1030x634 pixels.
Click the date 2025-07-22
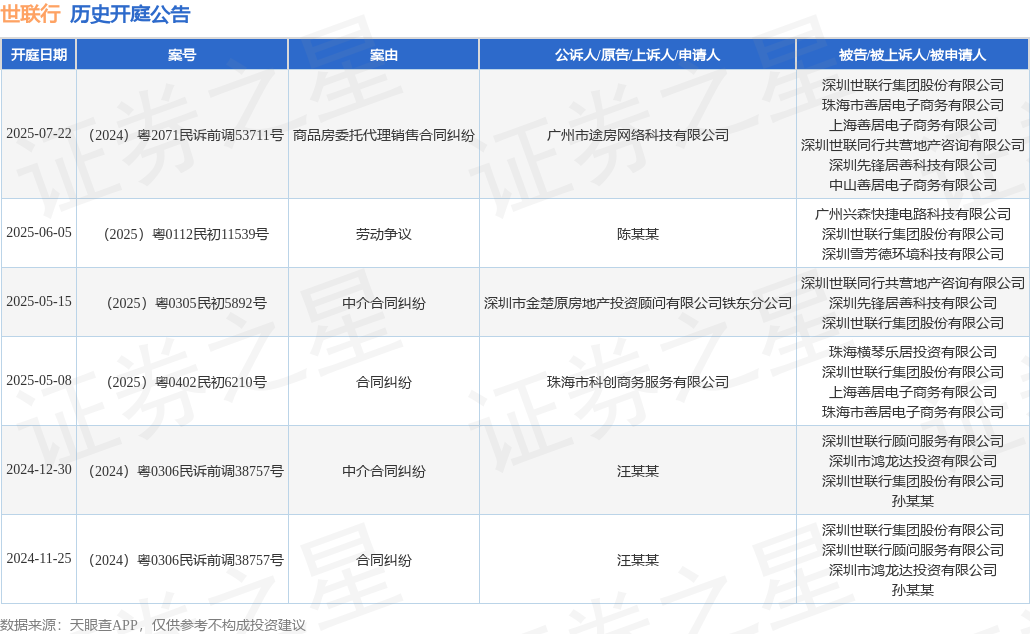click(x=39, y=133)
